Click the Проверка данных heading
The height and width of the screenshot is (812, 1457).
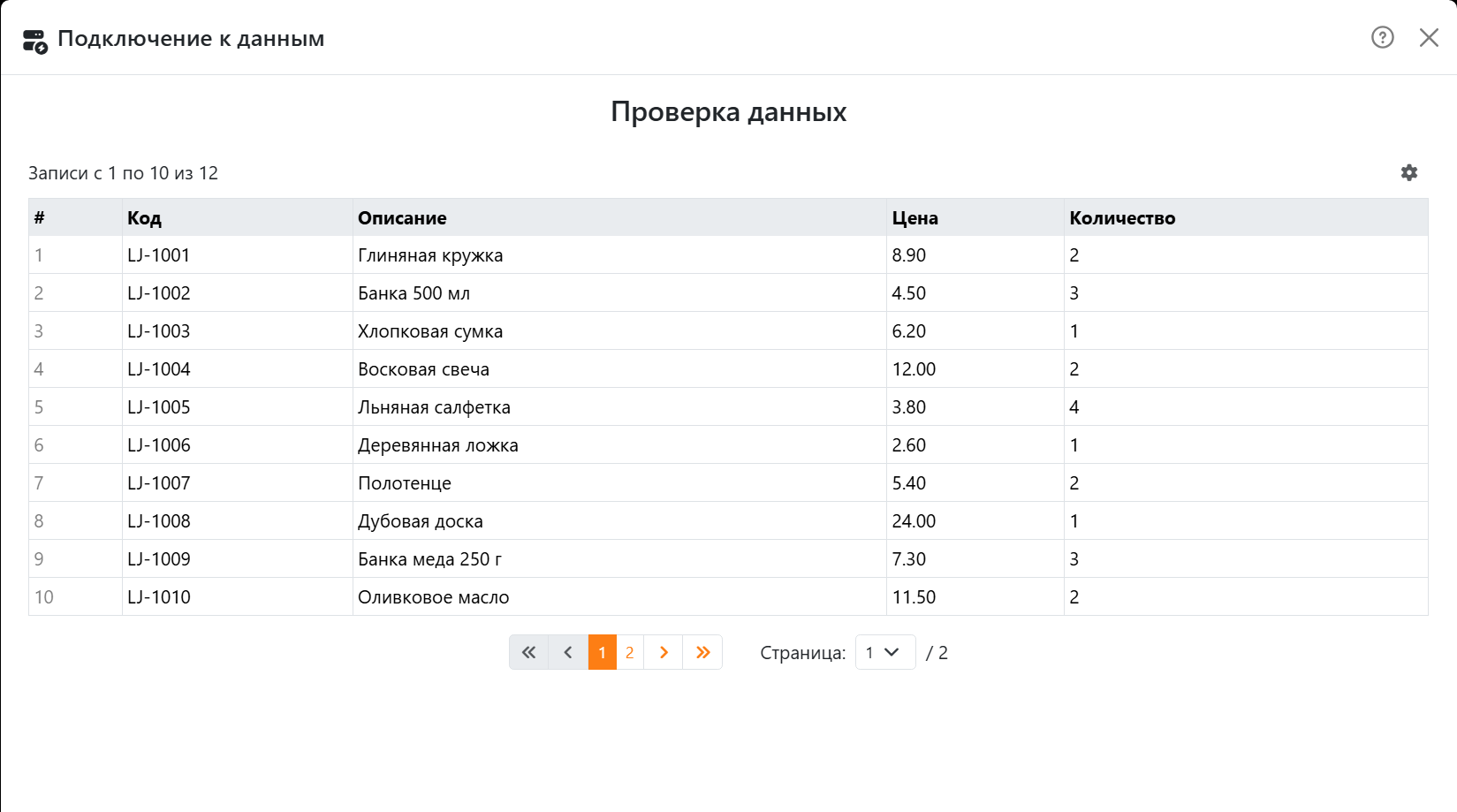tap(729, 112)
